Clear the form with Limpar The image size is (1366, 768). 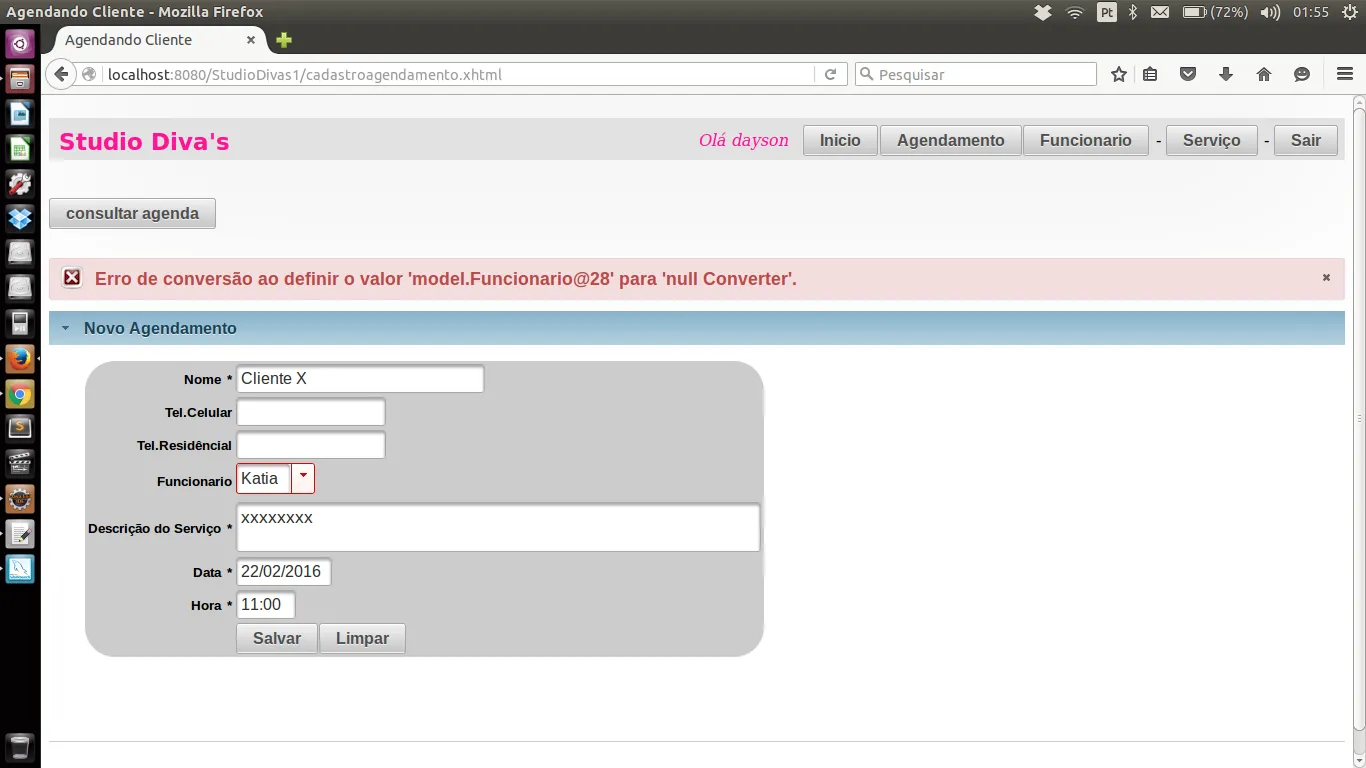(x=362, y=639)
